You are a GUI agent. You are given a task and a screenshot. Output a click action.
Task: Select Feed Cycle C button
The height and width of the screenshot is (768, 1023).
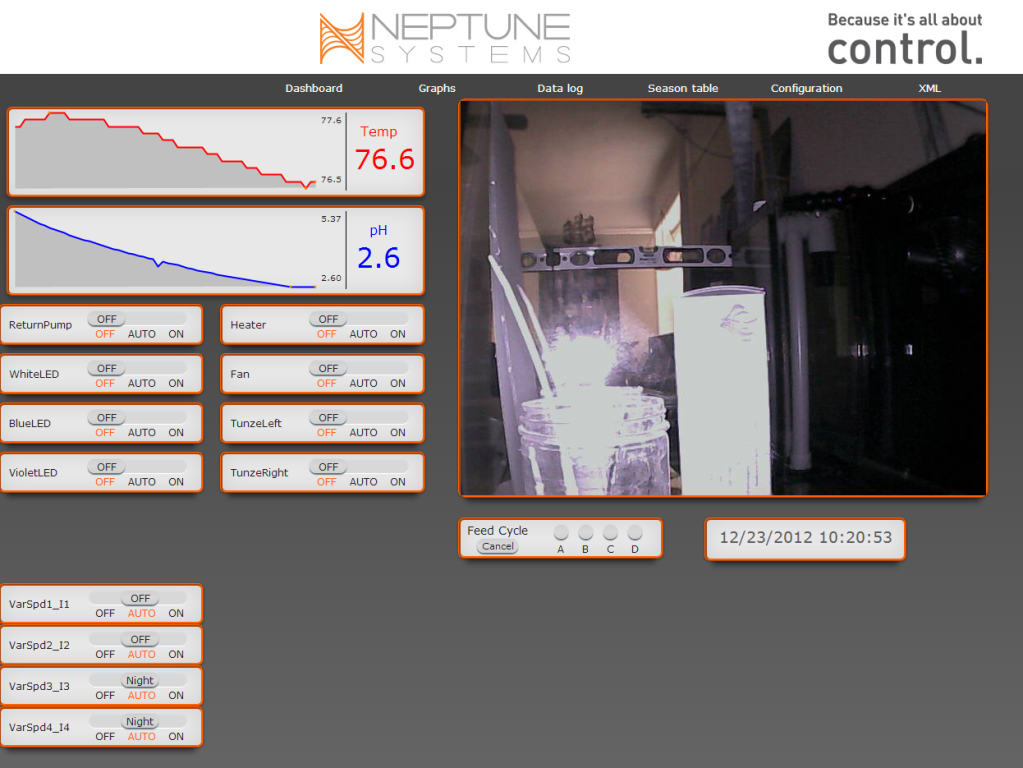coord(610,533)
